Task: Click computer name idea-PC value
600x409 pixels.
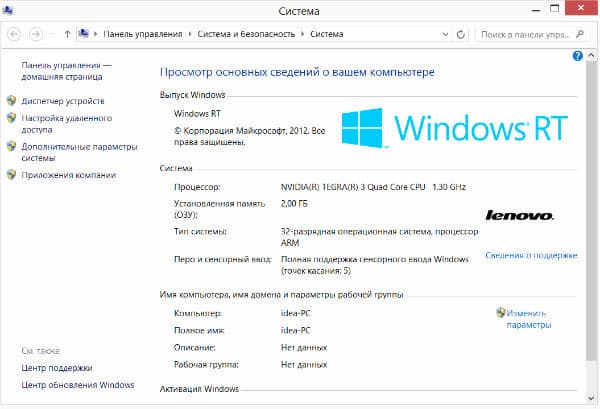Action: point(296,313)
